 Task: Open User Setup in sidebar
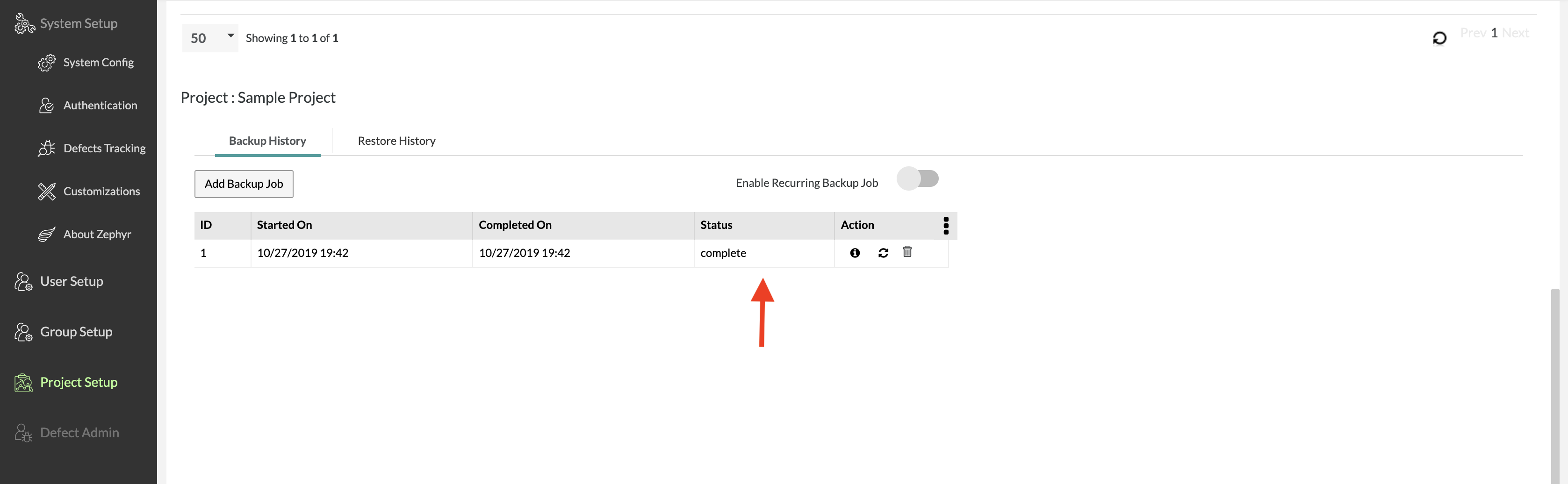point(71,282)
